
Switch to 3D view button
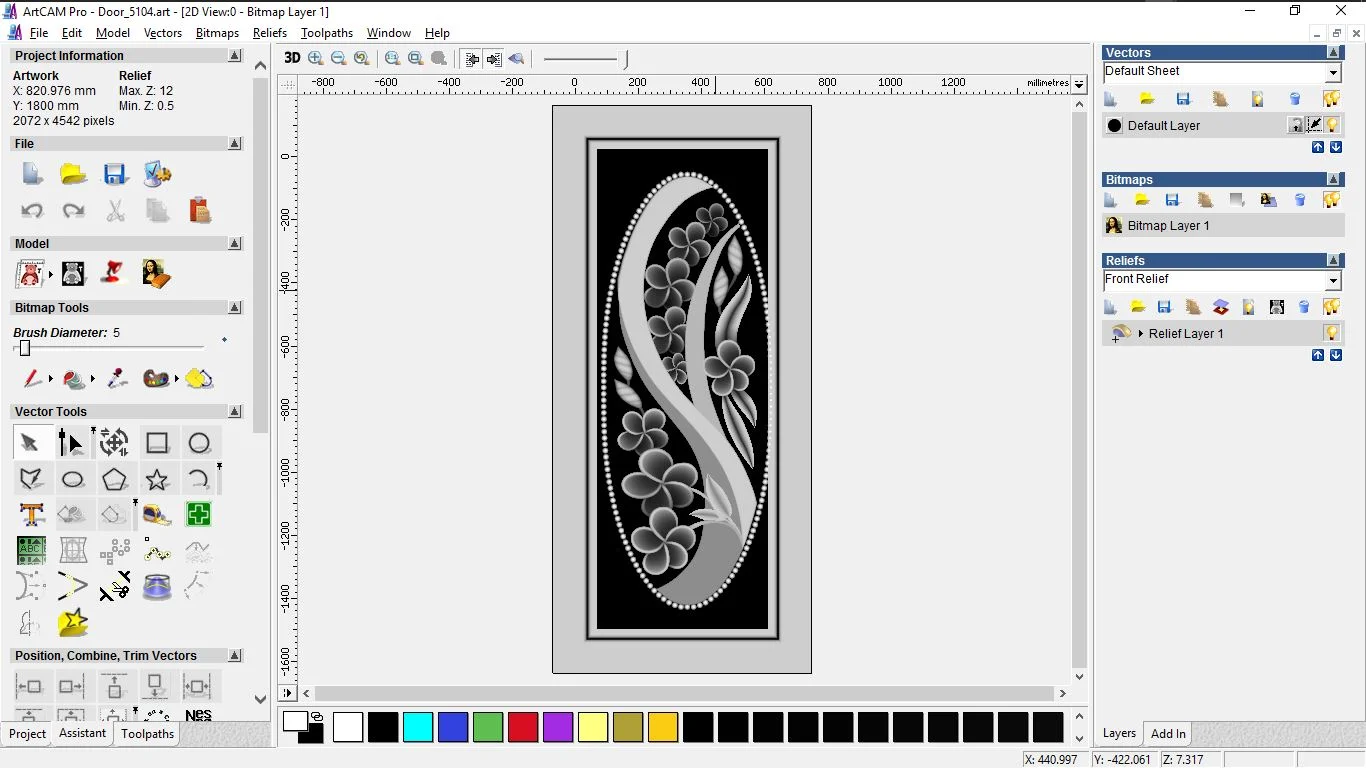coord(292,59)
